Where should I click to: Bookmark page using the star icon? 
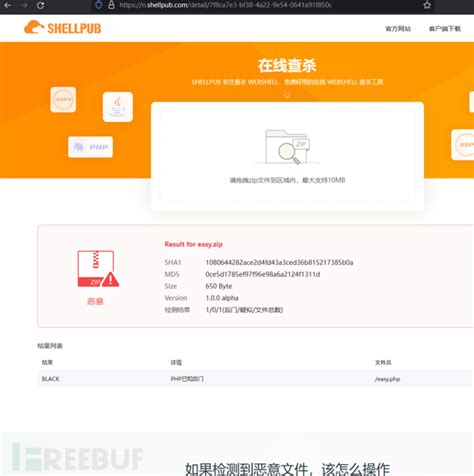point(427,5)
